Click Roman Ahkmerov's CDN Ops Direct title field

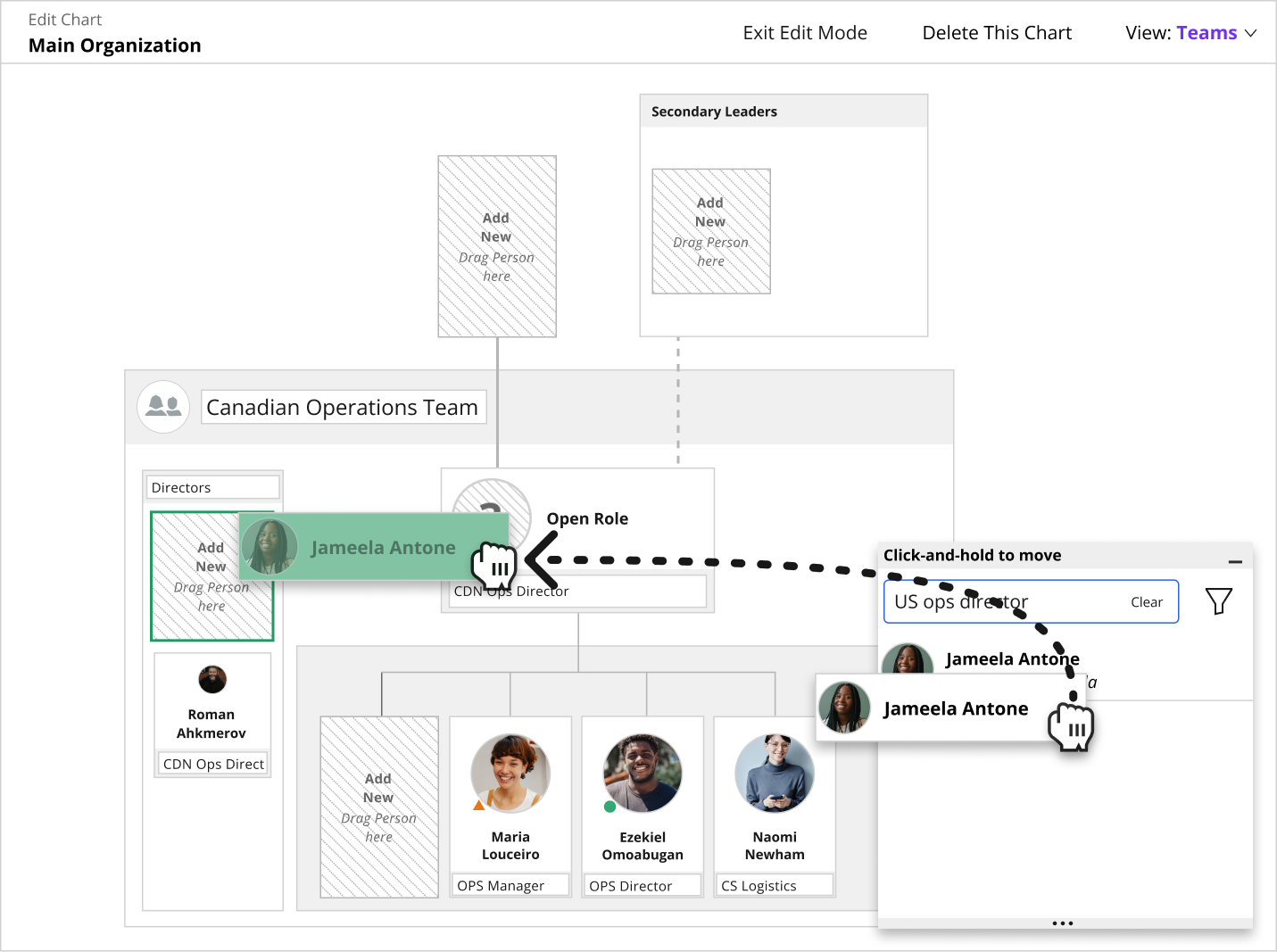pyautogui.click(x=214, y=764)
